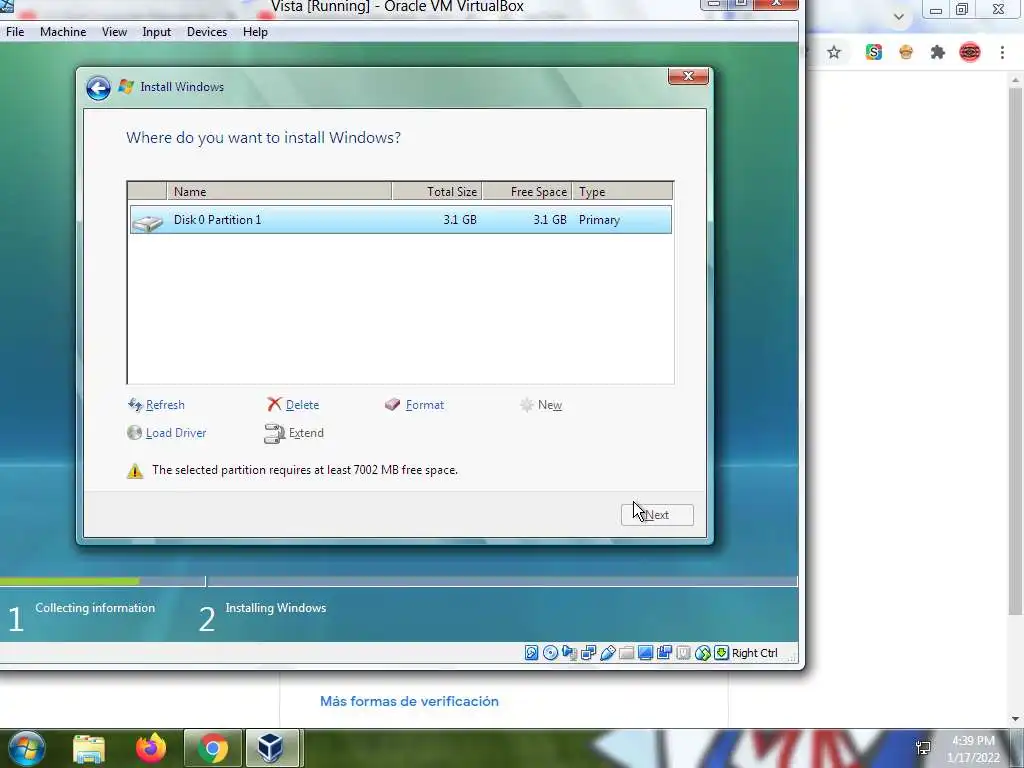The width and height of the screenshot is (1024, 768).
Task: Open Firefox from taskbar
Action: click(151, 748)
